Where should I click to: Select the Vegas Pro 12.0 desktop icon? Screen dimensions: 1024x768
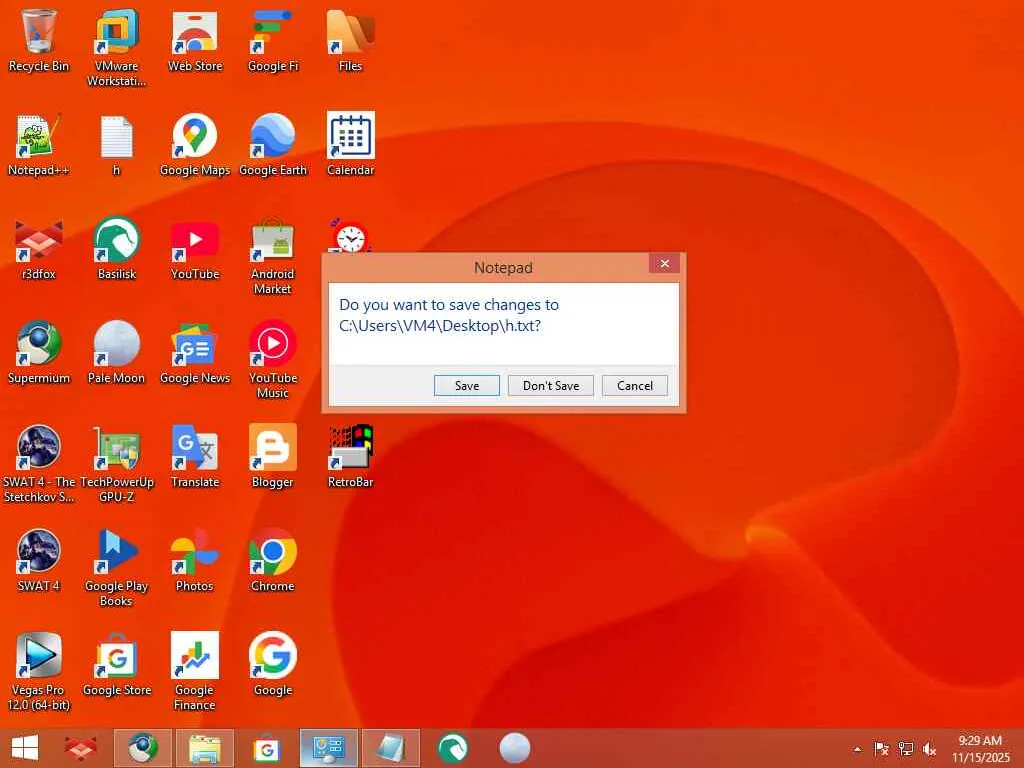tap(39, 671)
